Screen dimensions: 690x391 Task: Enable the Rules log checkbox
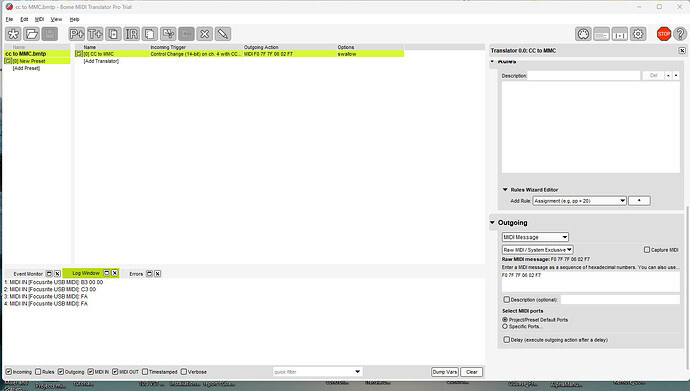[x=38, y=372]
